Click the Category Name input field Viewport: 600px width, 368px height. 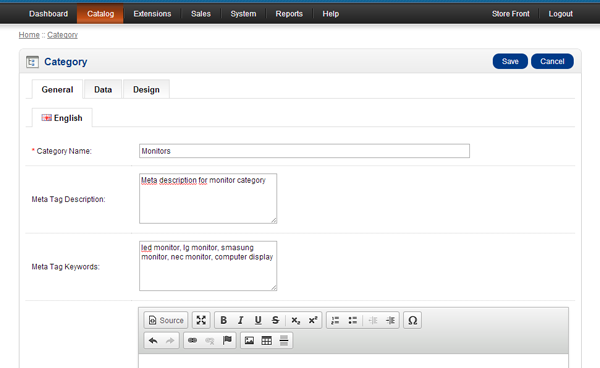coord(304,151)
